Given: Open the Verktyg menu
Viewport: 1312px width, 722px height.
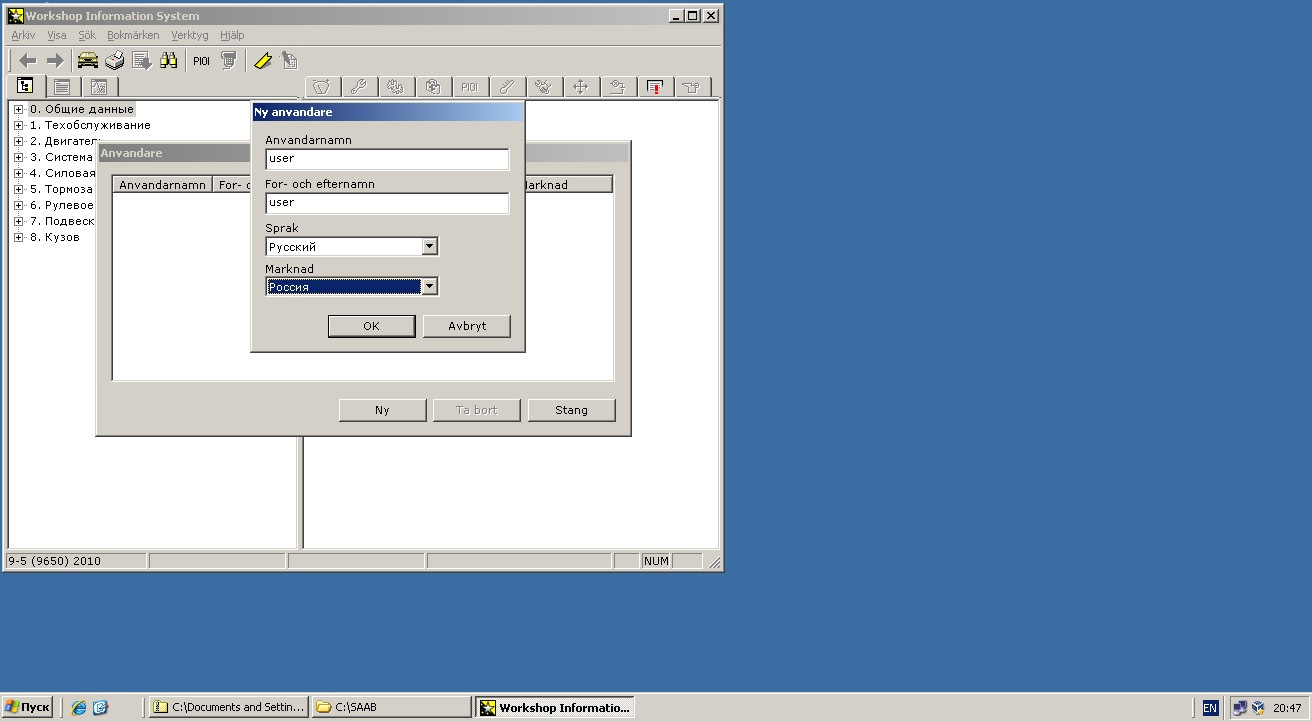Looking at the screenshot, I should [x=190, y=35].
